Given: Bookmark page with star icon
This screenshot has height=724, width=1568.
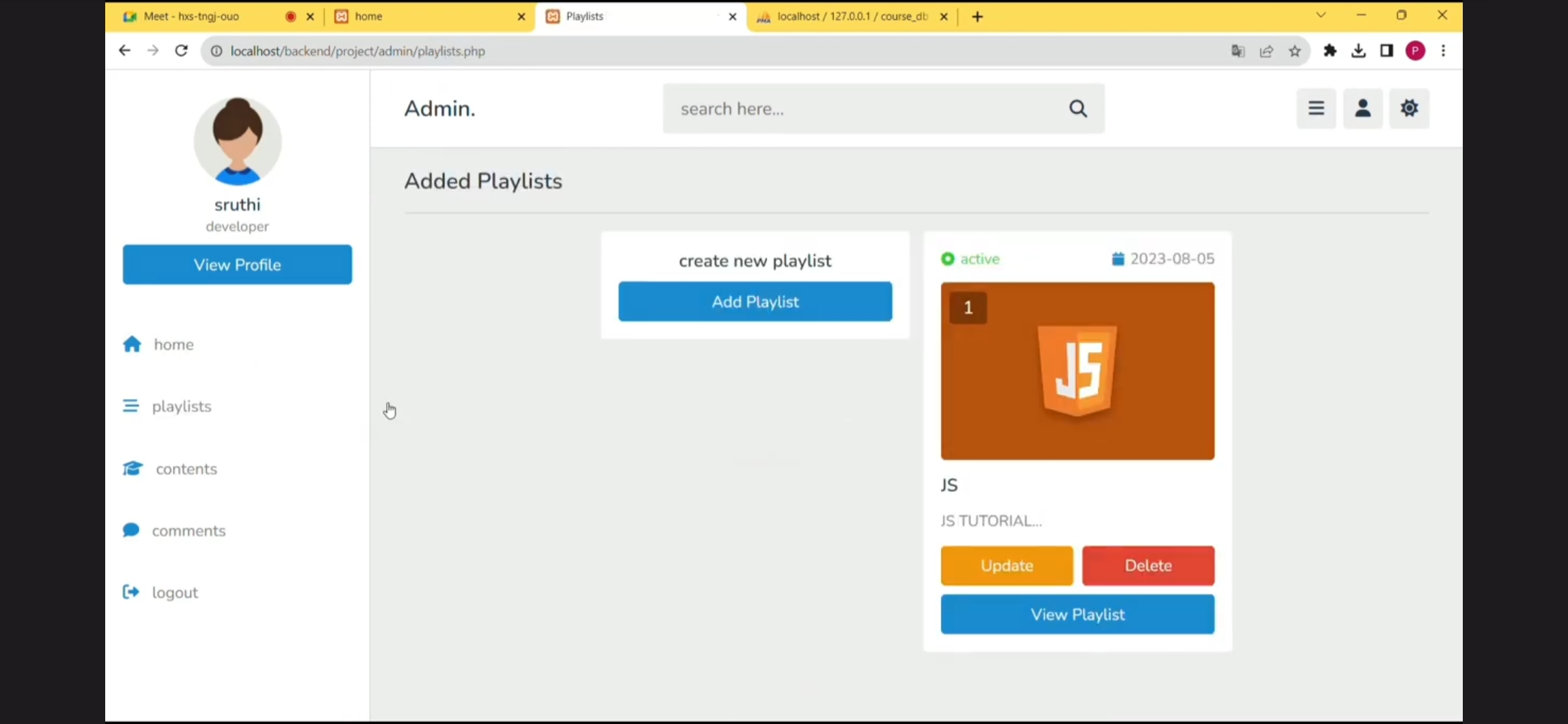Looking at the screenshot, I should 1295,51.
